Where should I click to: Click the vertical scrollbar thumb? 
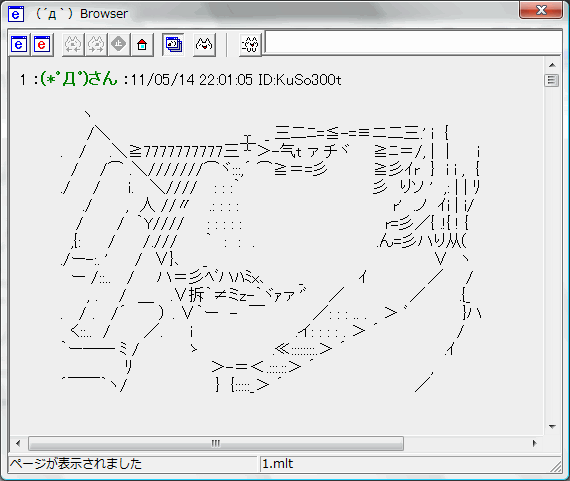pos(551,80)
